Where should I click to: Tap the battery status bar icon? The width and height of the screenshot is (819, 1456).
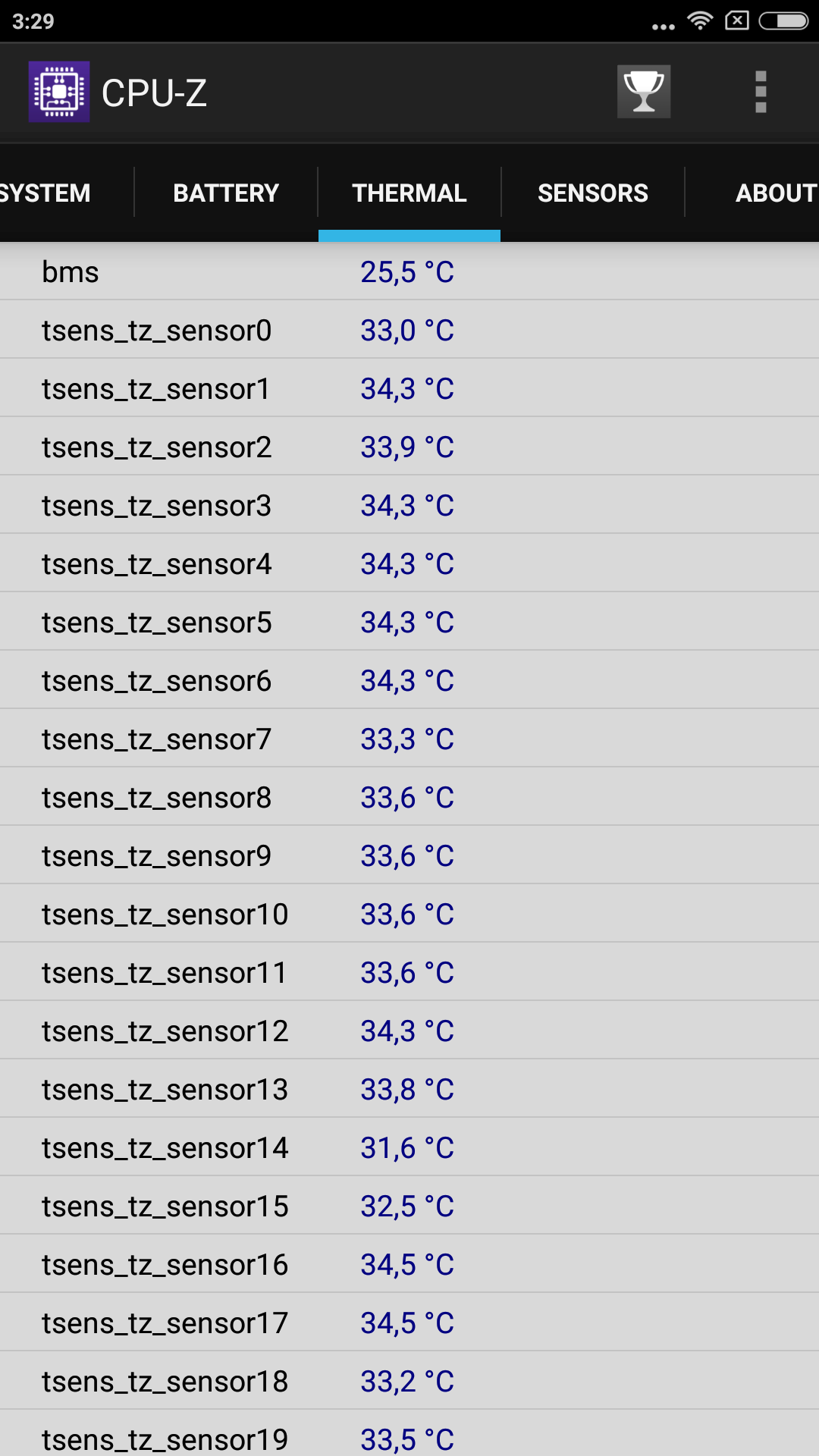coord(783,20)
